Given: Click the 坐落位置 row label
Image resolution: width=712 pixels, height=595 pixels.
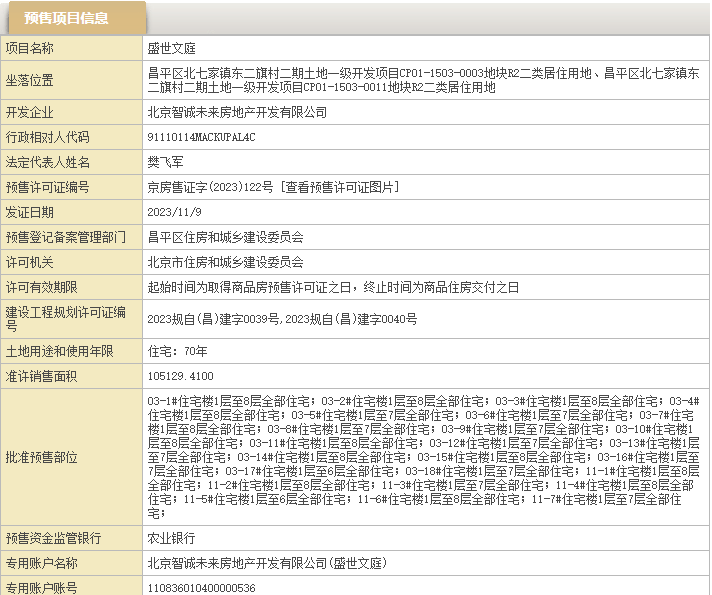Looking at the screenshot, I should point(30,80).
